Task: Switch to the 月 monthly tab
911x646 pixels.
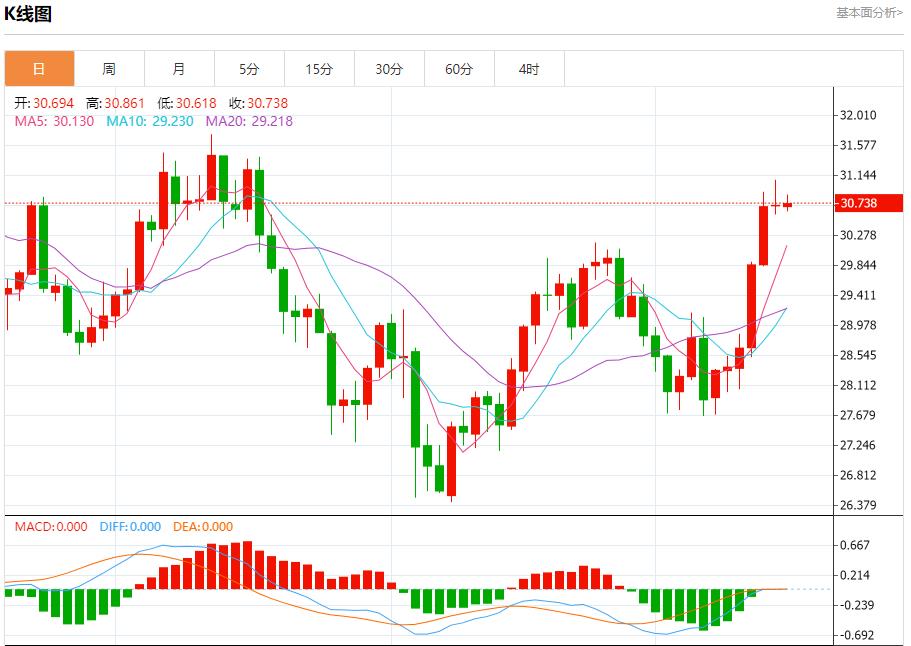Action: click(179, 69)
